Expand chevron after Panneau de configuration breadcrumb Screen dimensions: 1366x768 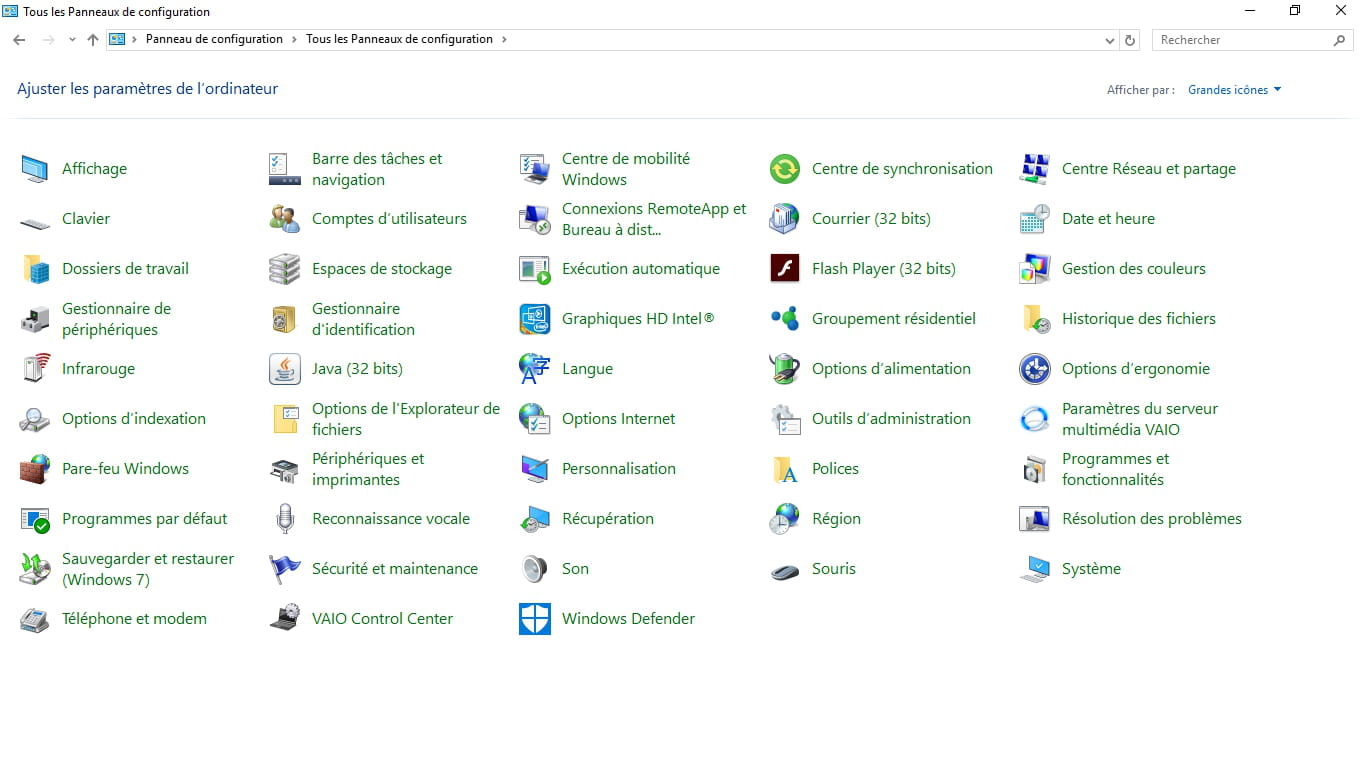pyautogui.click(x=295, y=40)
